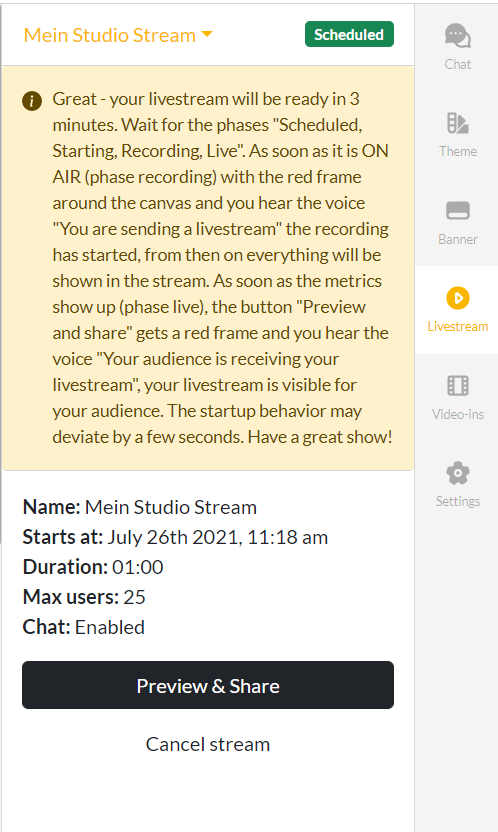
Task: Click the Starts at date line
Action: click(x=175, y=537)
